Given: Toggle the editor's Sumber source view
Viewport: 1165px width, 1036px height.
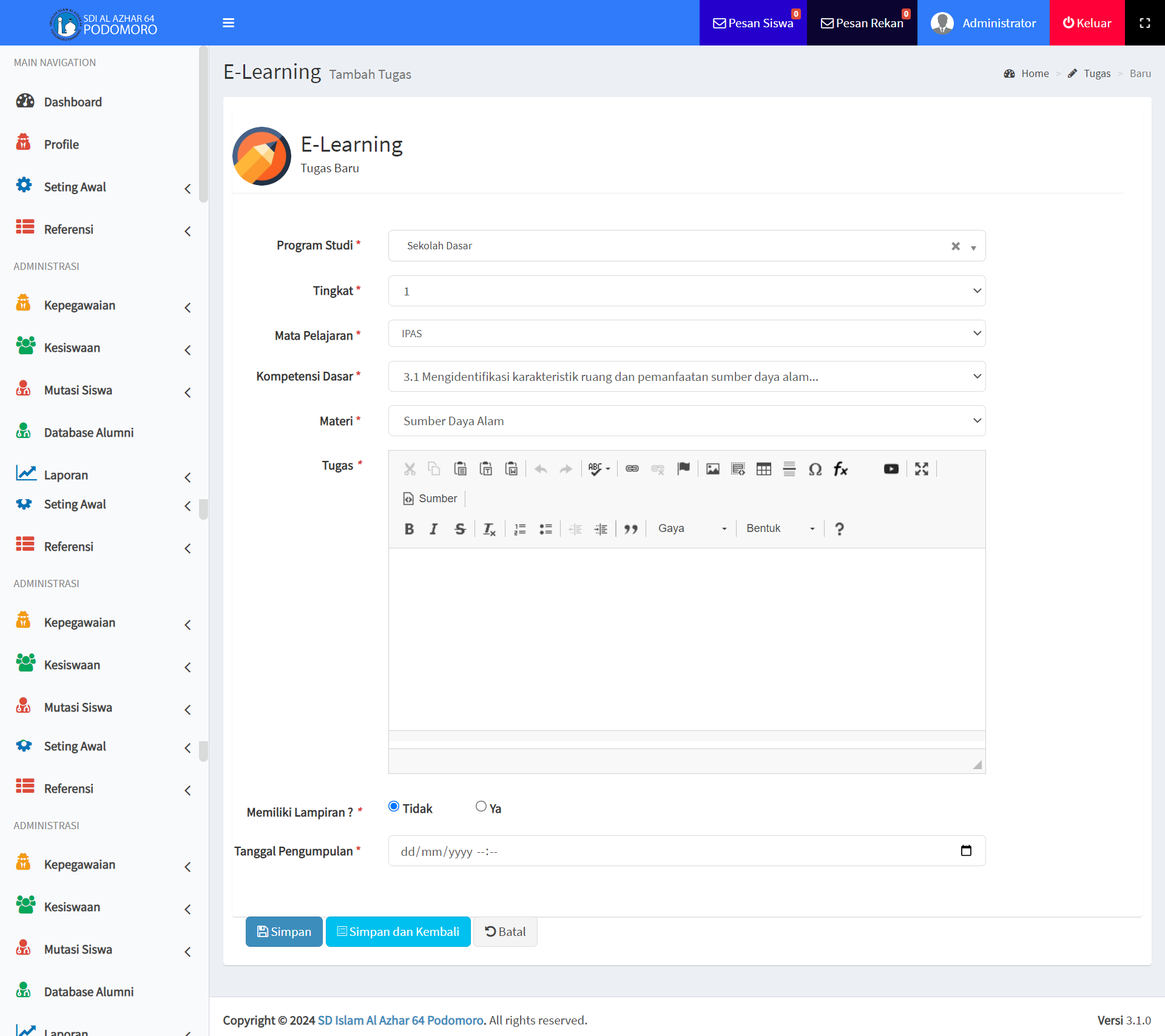Looking at the screenshot, I should click(x=430, y=499).
